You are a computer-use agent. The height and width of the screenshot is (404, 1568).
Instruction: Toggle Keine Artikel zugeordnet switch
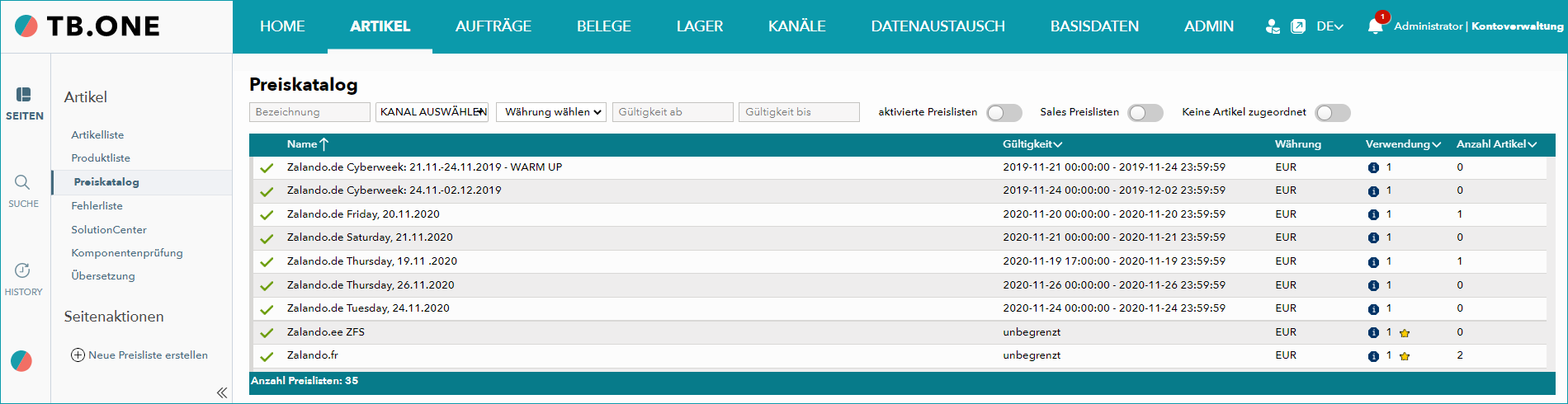click(x=1333, y=113)
